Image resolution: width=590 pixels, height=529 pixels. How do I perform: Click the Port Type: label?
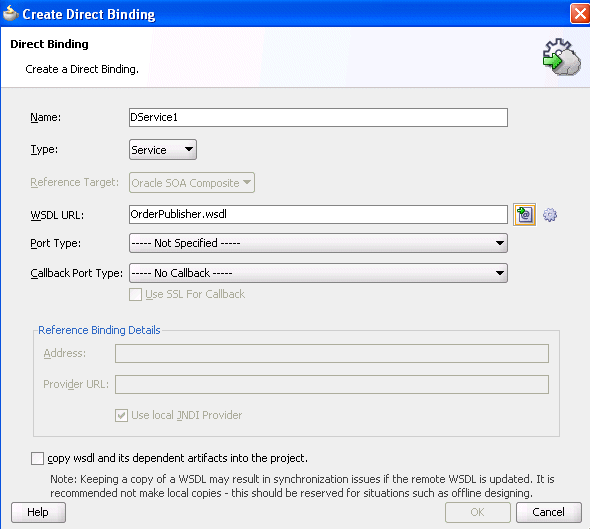click(x=56, y=243)
